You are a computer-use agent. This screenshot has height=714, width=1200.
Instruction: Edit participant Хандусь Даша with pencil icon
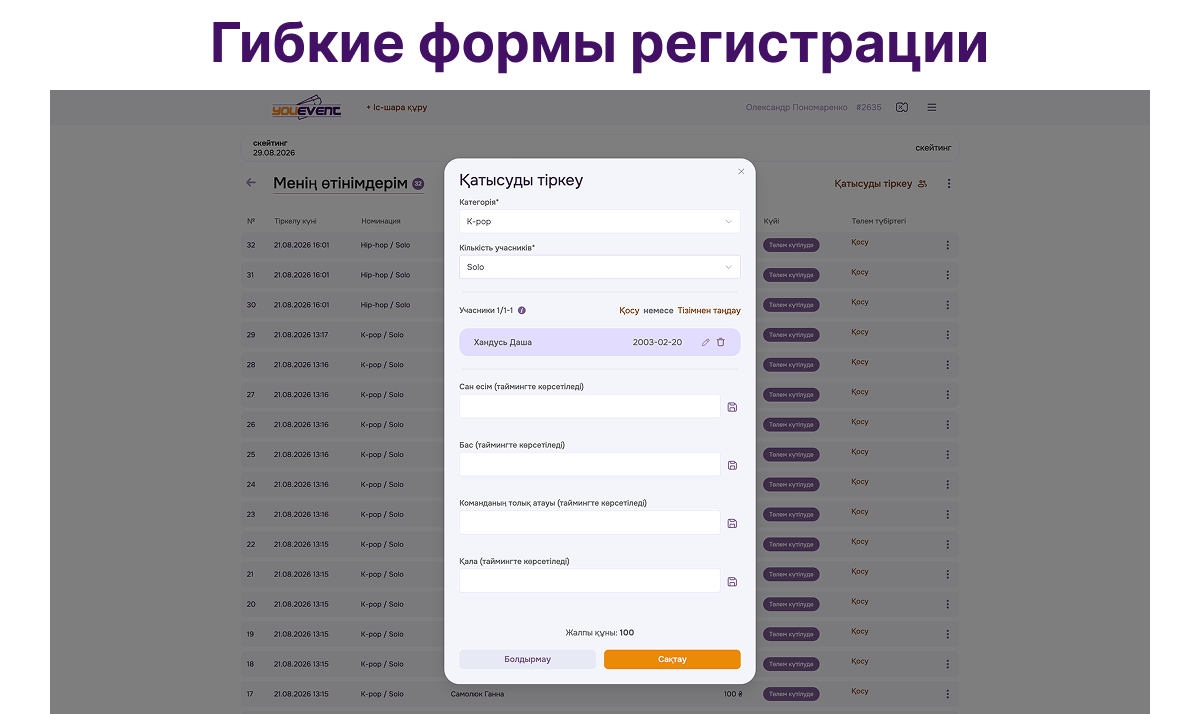pyautogui.click(x=705, y=342)
